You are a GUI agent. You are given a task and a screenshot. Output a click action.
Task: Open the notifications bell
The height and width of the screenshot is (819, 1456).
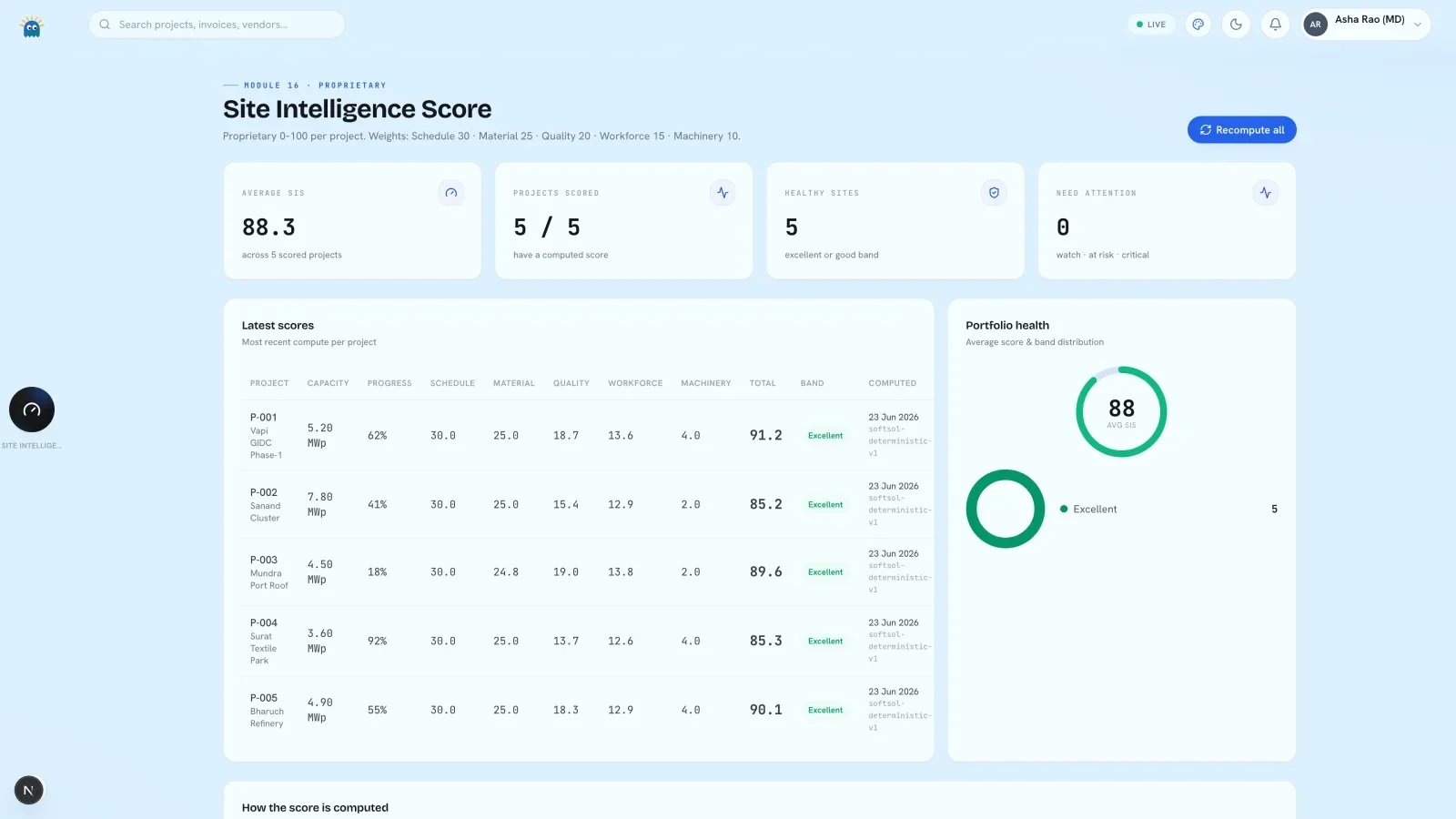(1275, 25)
